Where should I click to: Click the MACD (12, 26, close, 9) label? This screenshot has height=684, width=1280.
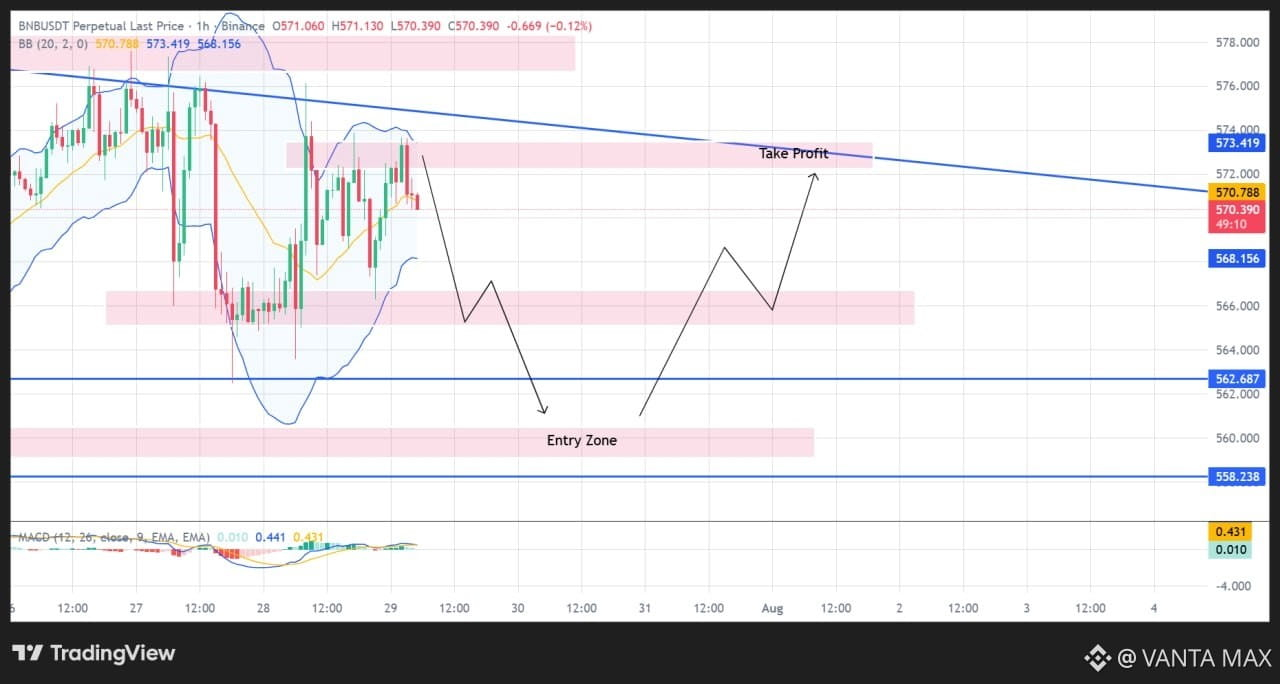114,537
